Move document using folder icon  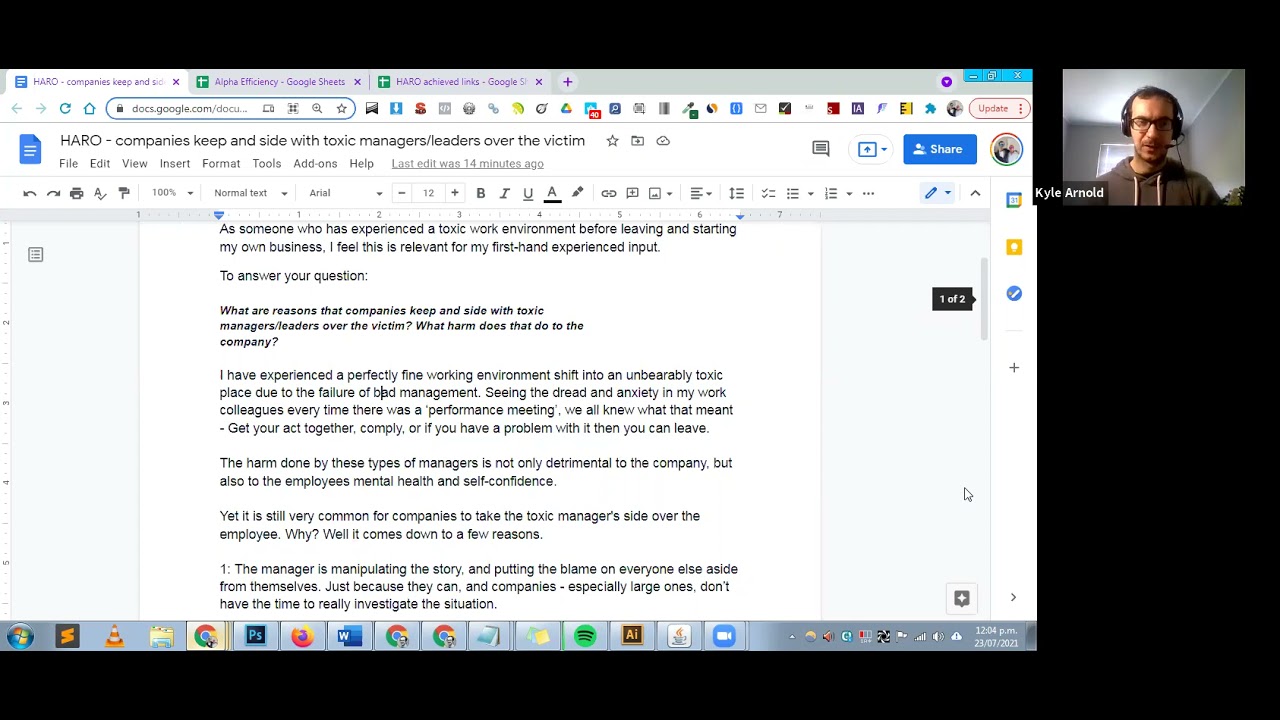click(637, 141)
